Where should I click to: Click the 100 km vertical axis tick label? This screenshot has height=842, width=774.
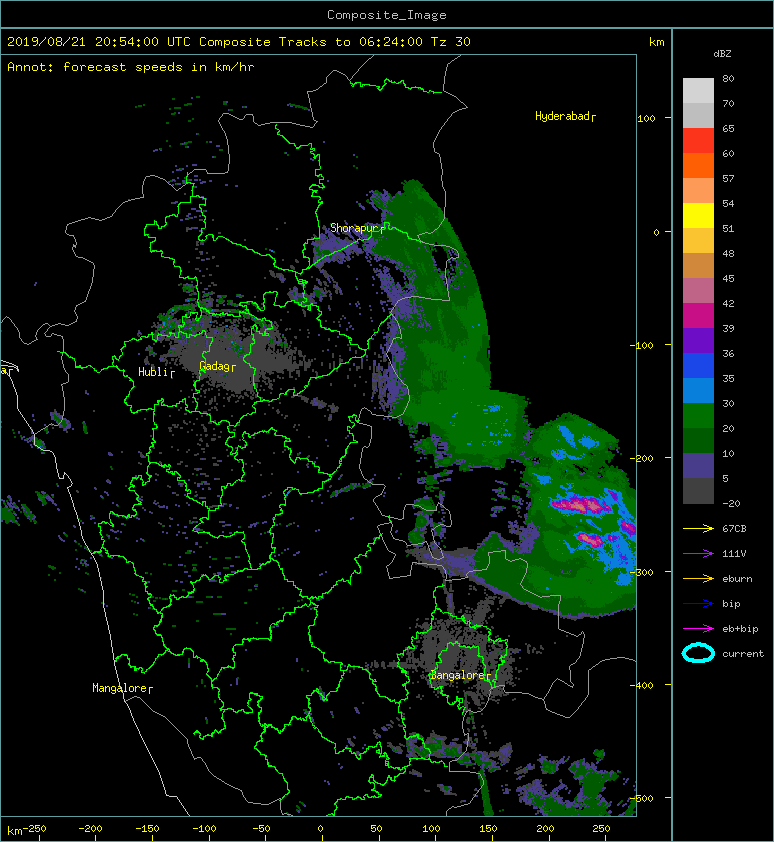tap(646, 119)
